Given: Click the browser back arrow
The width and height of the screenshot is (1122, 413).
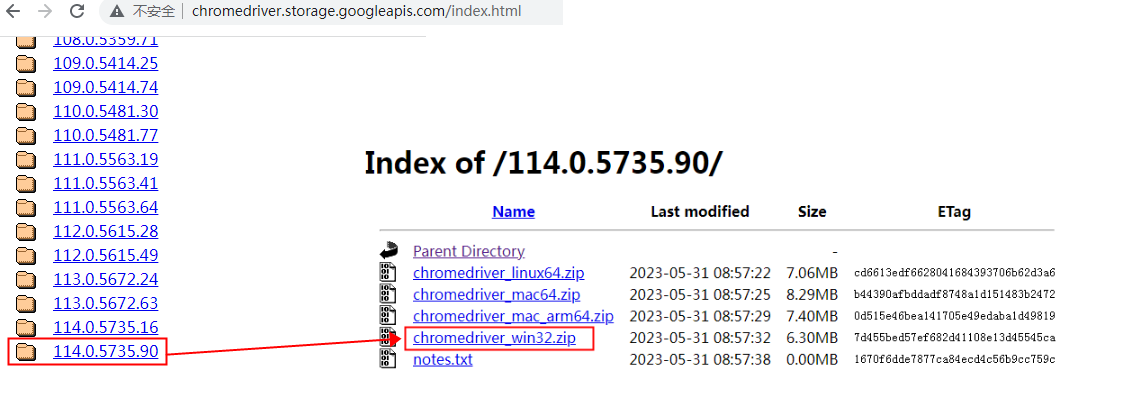Looking at the screenshot, I should point(14,11).
